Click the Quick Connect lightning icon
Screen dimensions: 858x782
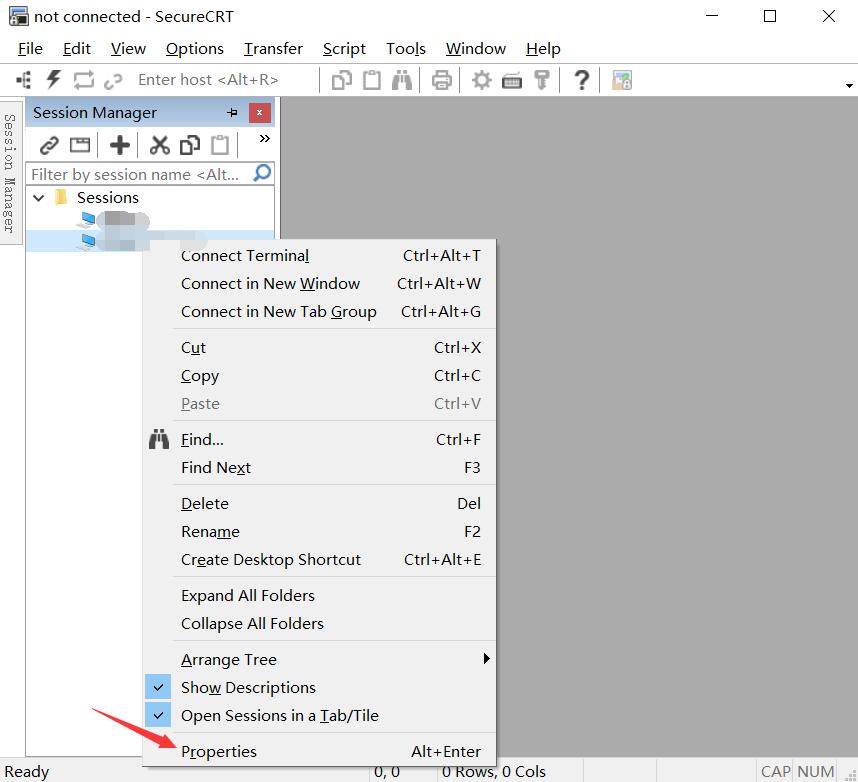tap(53, 80)
